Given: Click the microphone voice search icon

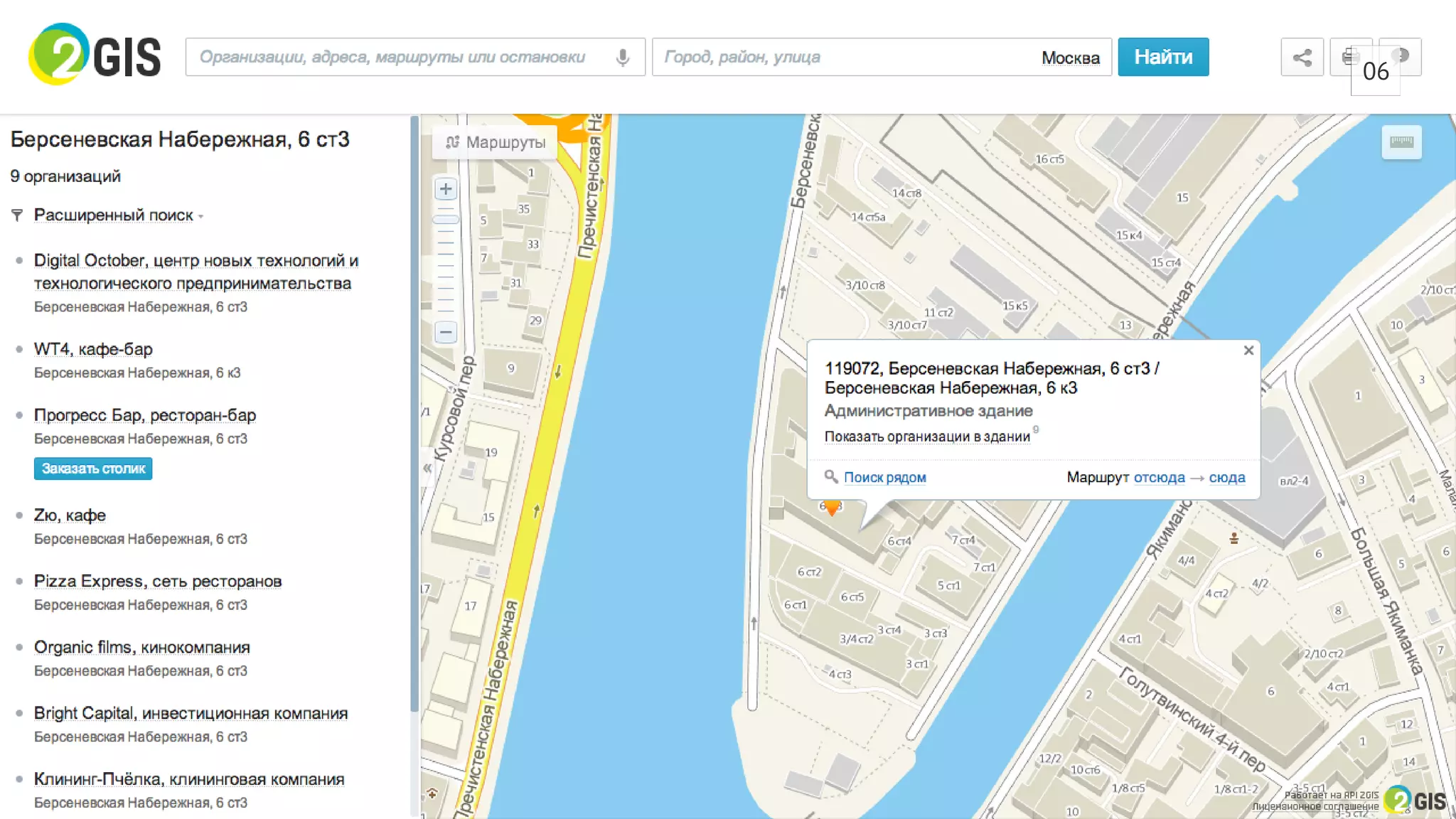Looking at the screenshot, I should click(x=622, y=57).
